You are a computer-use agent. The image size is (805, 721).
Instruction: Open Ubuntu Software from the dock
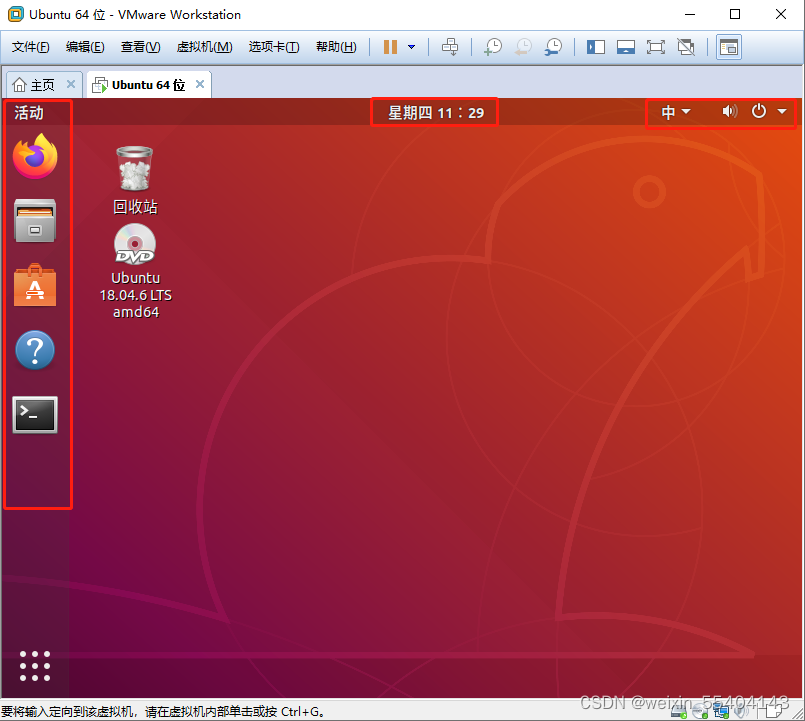click(x=35, y=286)
